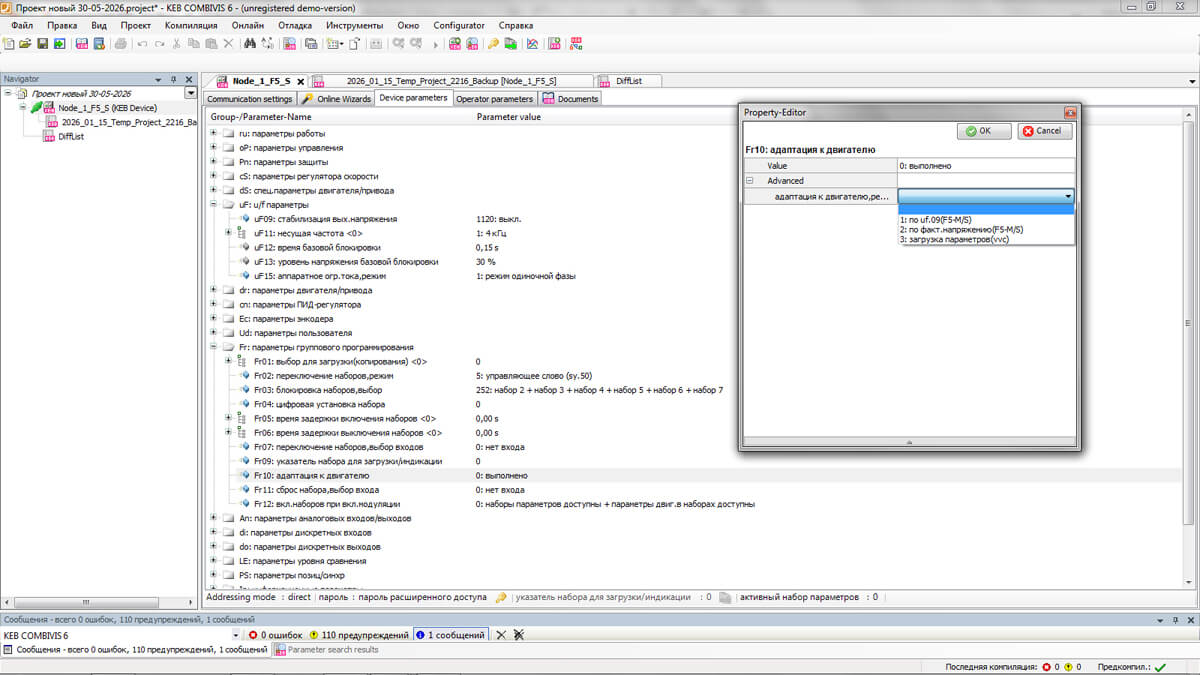Image resolution: width=1200 pixels, height=675 pixels.
Task: Expand the An: параметры аналоговых входов/выходов group
Action: pyautogui.click(x=213, y=518)
